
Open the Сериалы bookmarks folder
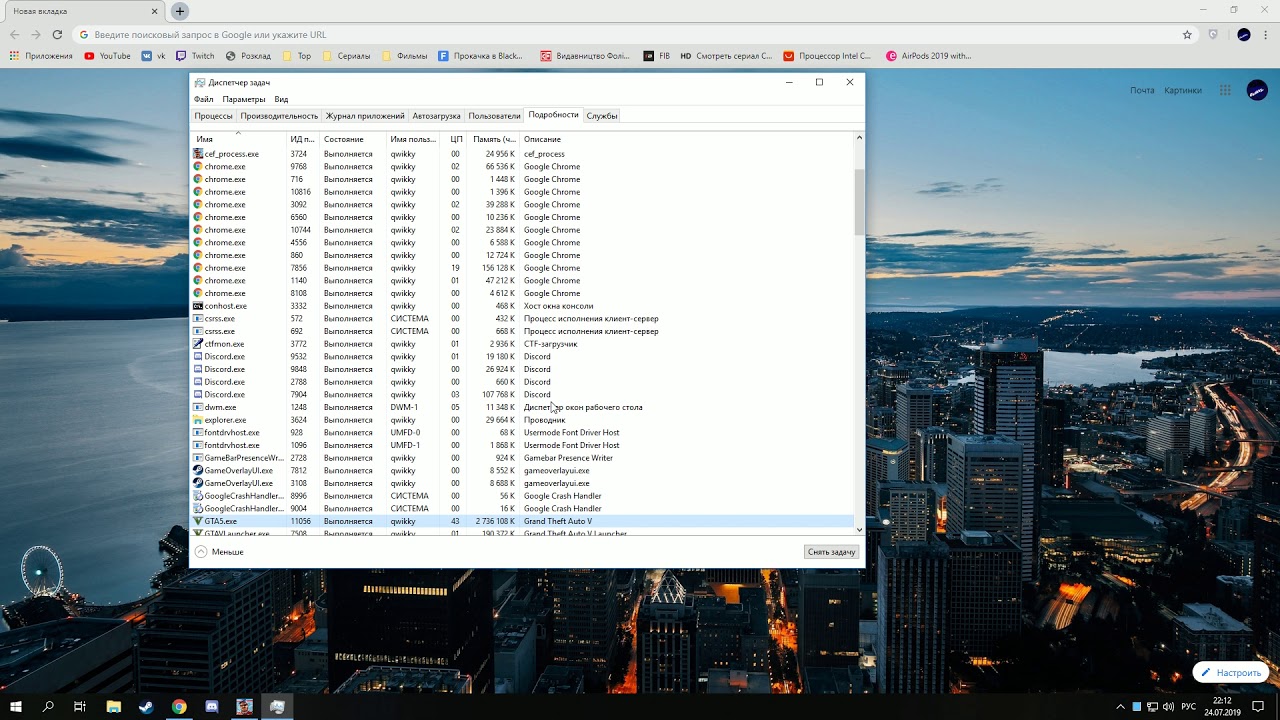click(x=346, y=56)
